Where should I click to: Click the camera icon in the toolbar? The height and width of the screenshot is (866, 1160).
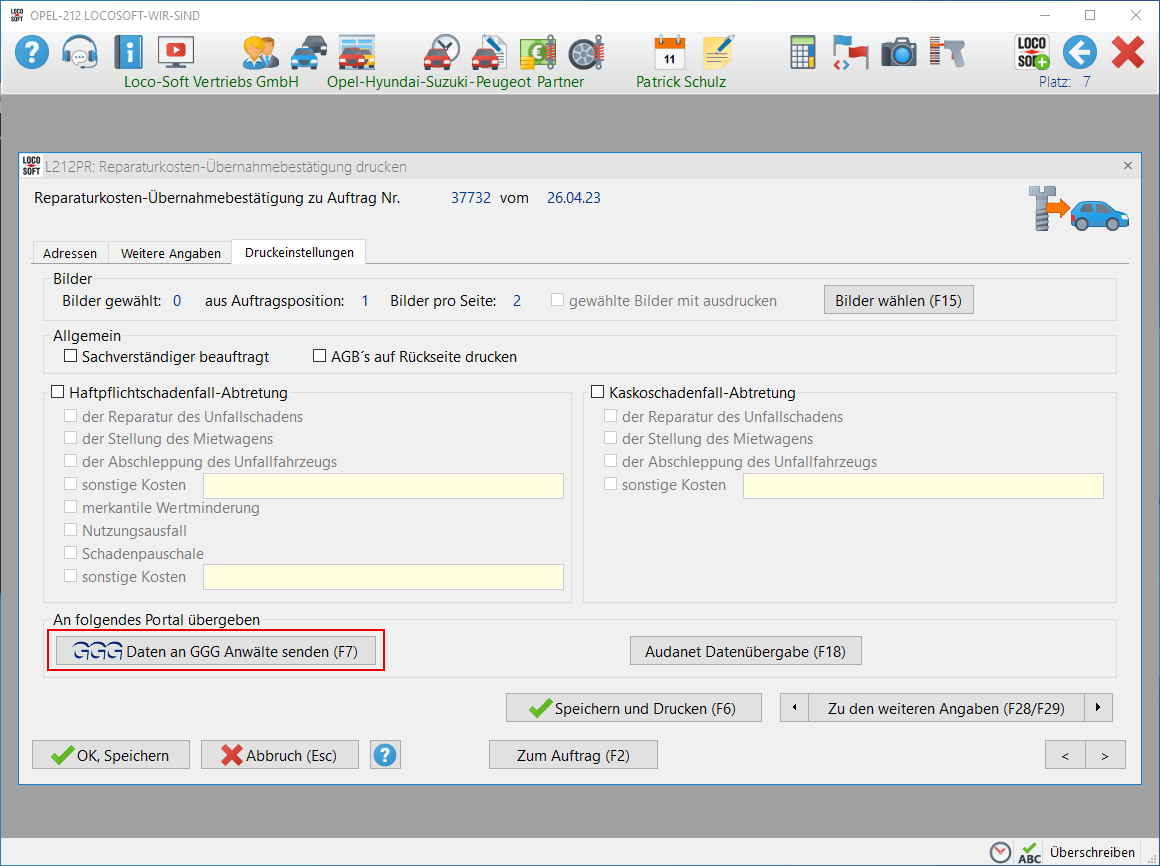click(x=898, y=51)
